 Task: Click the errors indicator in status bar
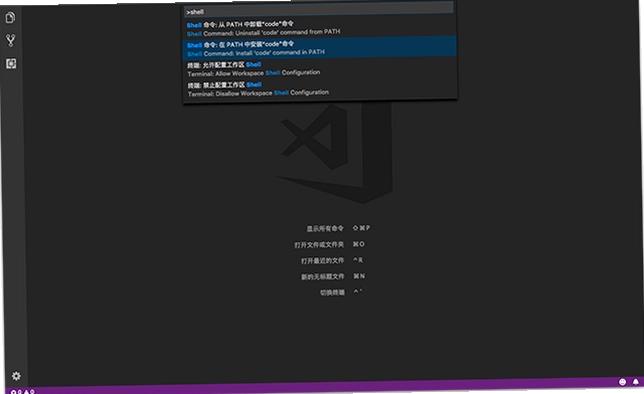click(x=16, y=392)
